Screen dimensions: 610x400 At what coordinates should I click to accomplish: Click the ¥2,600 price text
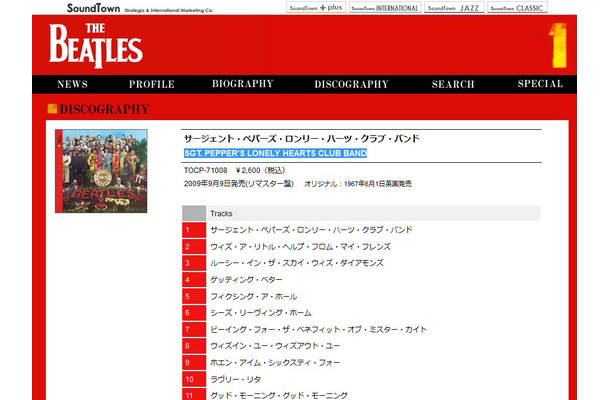(x=261, y=170)
